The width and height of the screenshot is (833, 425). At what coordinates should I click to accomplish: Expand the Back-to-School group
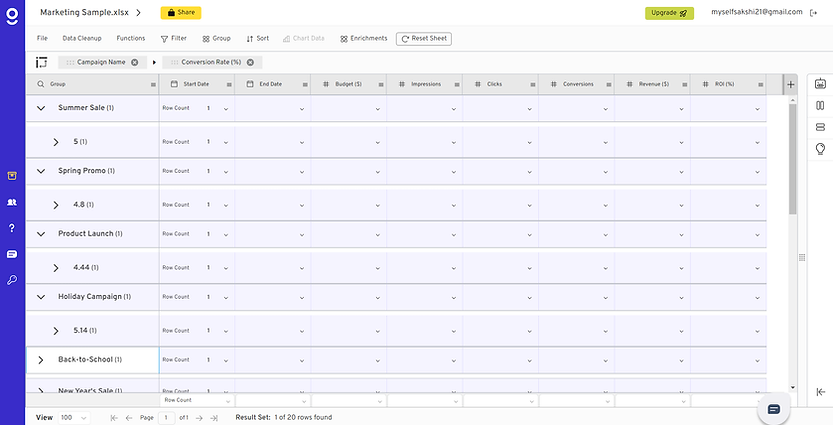pyautogui.click(x=41, y=359)
